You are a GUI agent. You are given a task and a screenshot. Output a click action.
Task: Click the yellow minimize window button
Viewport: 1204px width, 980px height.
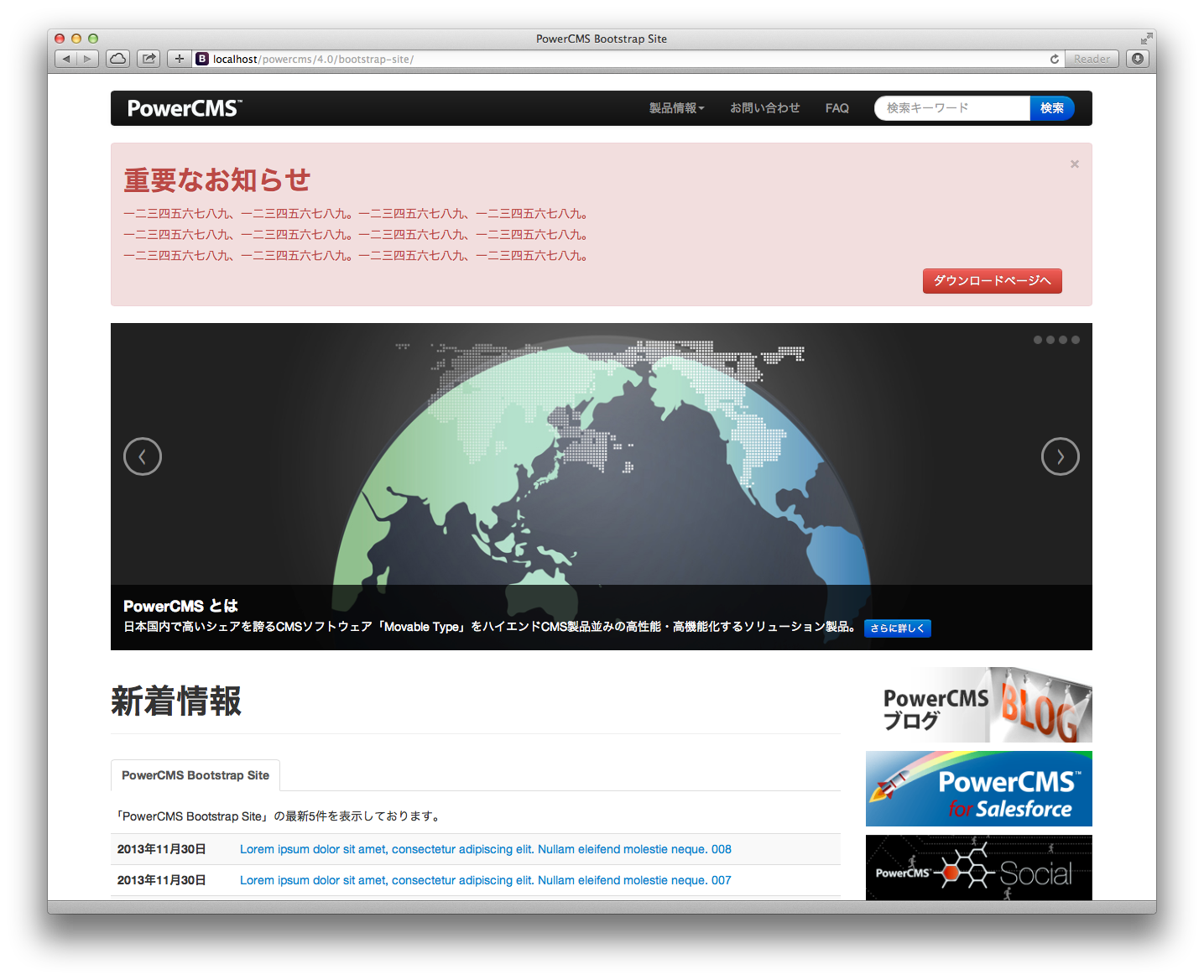click(76, 39)
